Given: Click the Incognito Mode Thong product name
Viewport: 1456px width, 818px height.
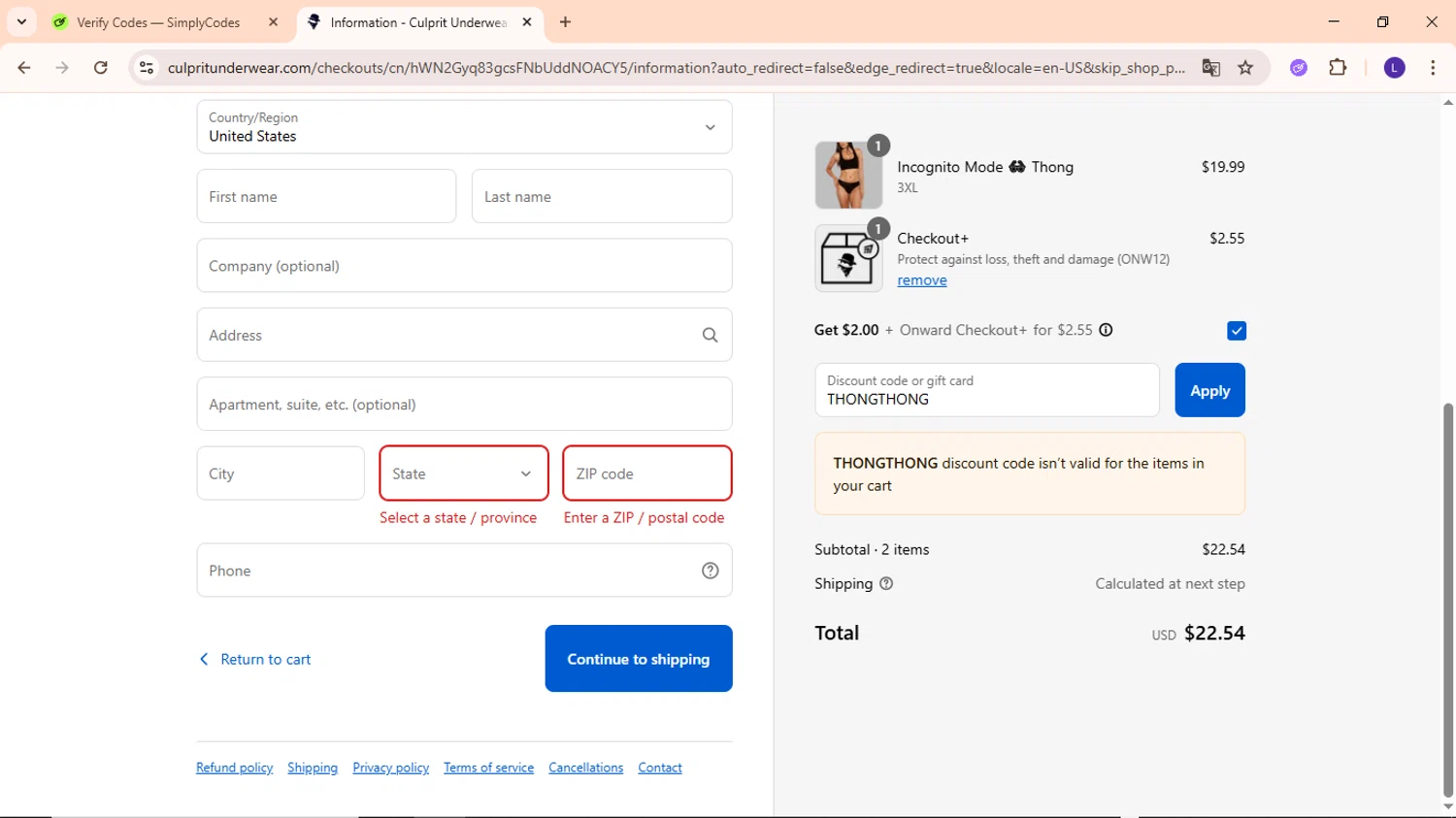Looking at the screenshot, I should [x=985, y=167].
